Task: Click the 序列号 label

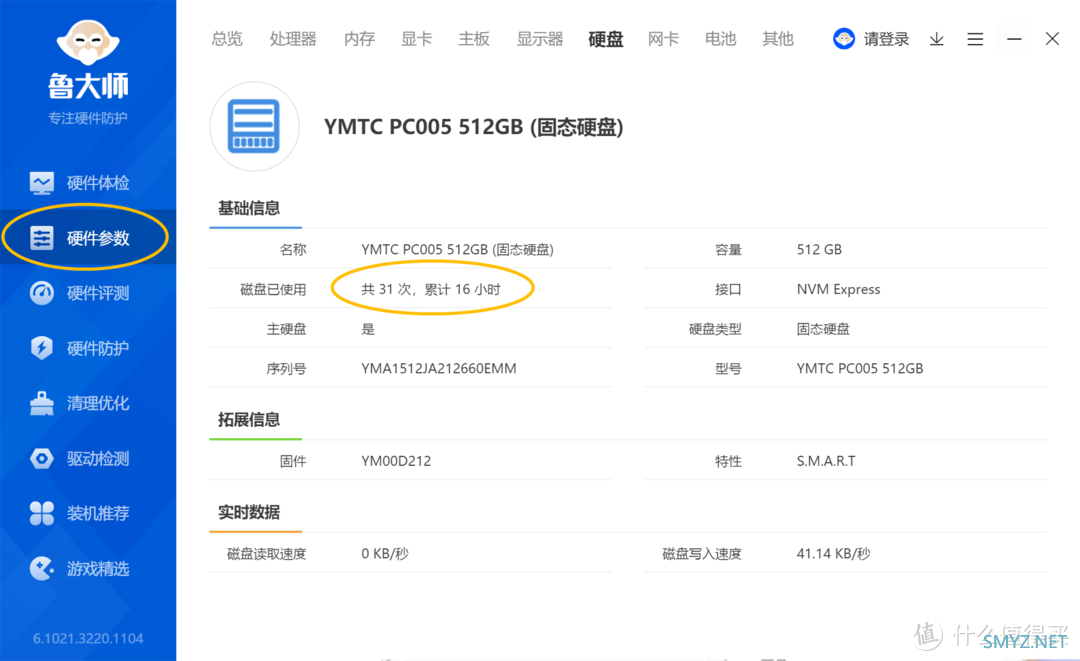Action: (x=286, y=369)
